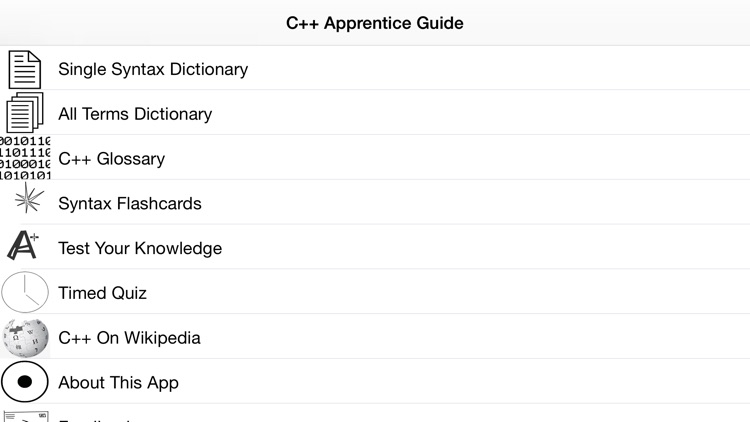Tap the cut-off bottom list row
The width and height of the screenshot is (750, 422).
(x=375, y=413)
